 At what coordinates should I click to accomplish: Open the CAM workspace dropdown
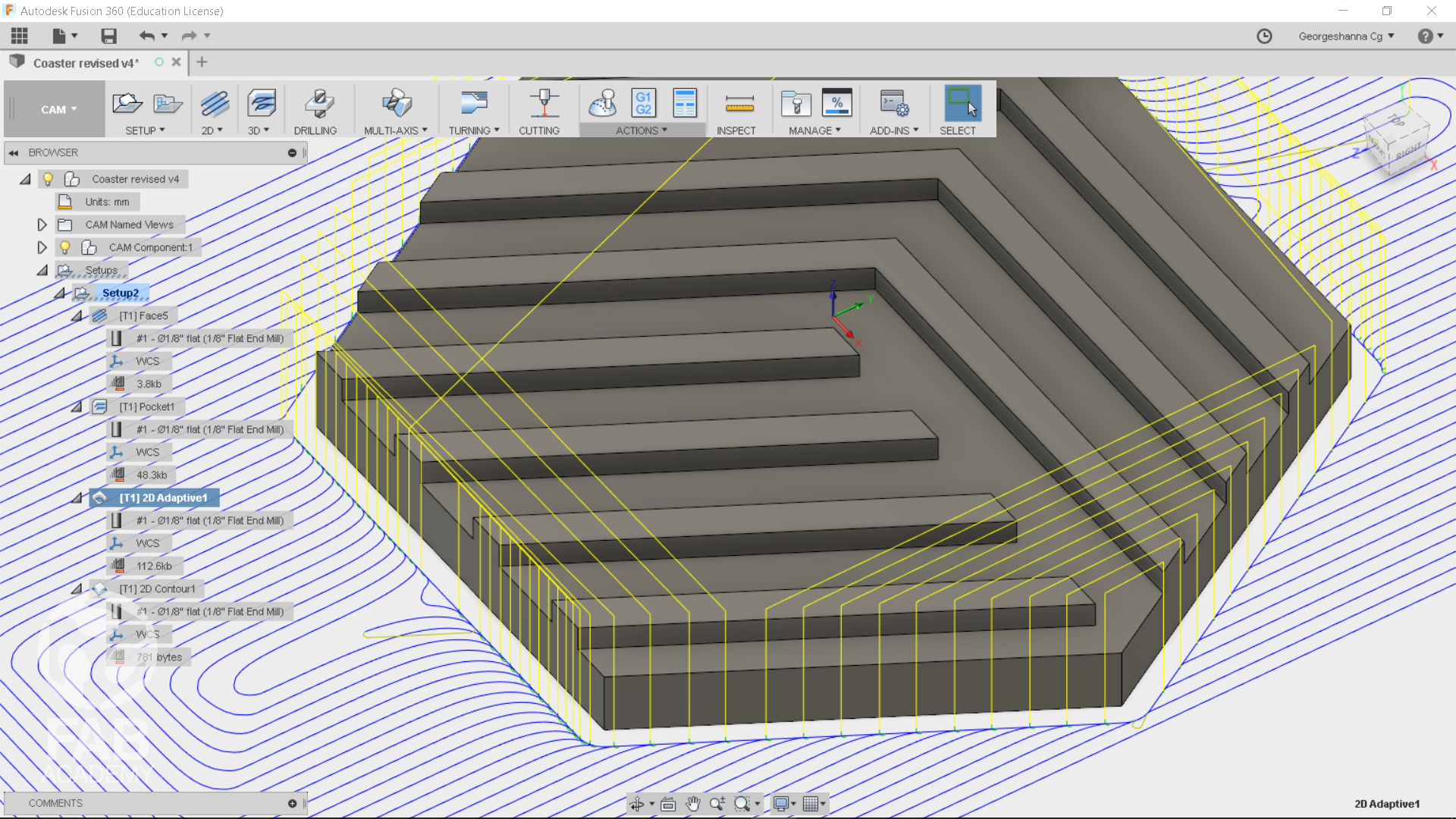point(58,109)
